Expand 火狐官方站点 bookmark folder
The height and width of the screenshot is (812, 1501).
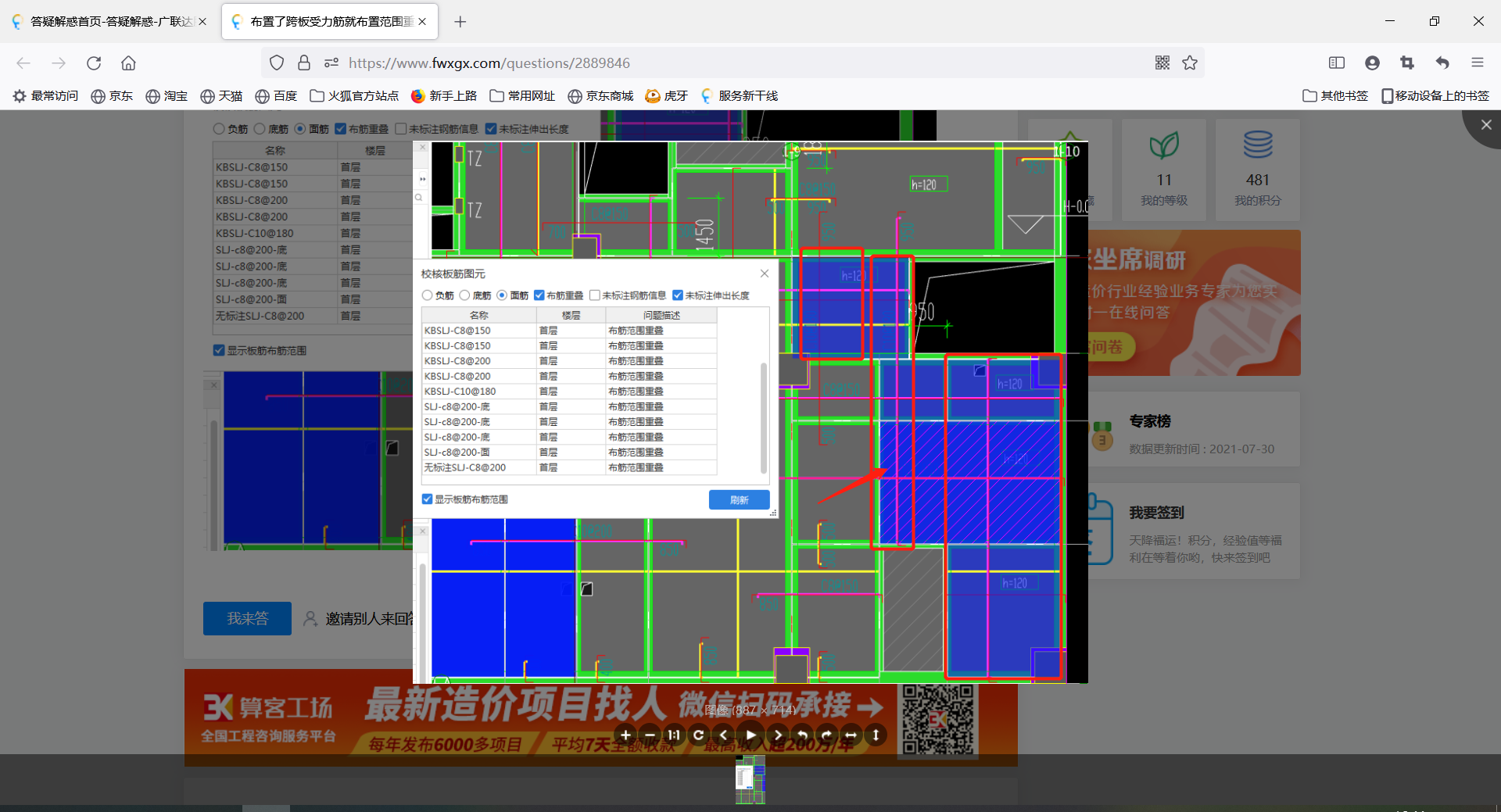pos(354,96)
